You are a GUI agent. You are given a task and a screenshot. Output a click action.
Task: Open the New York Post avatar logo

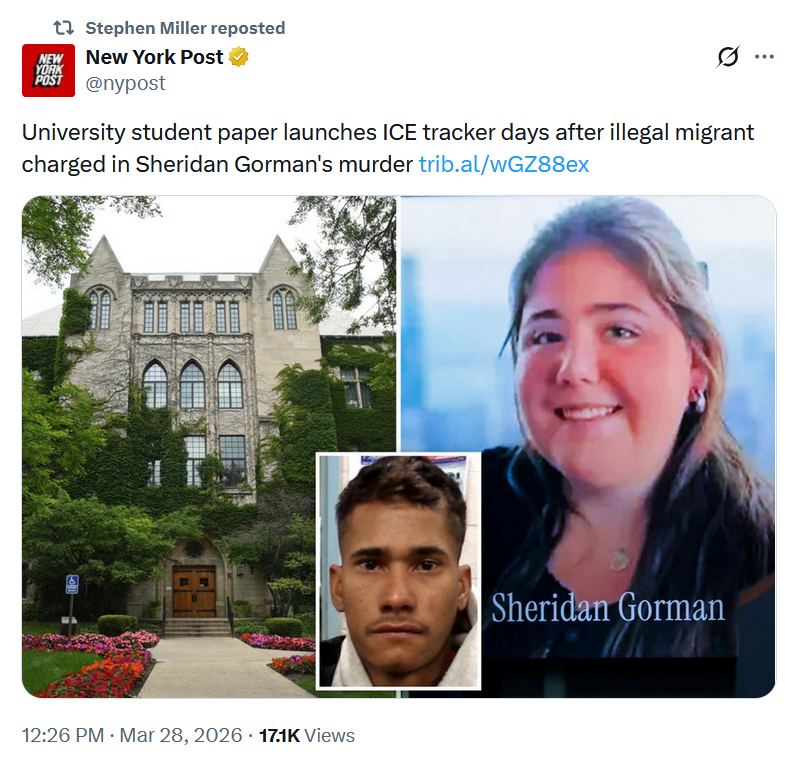[x=48, y=70]
